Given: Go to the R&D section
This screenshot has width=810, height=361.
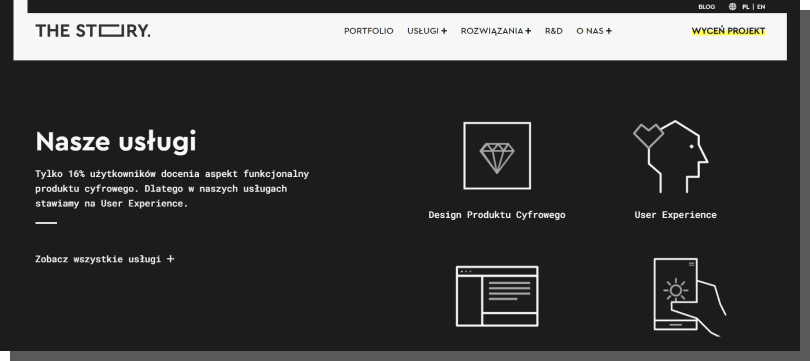Looking at the screenshot, I should tap(553, 31).
